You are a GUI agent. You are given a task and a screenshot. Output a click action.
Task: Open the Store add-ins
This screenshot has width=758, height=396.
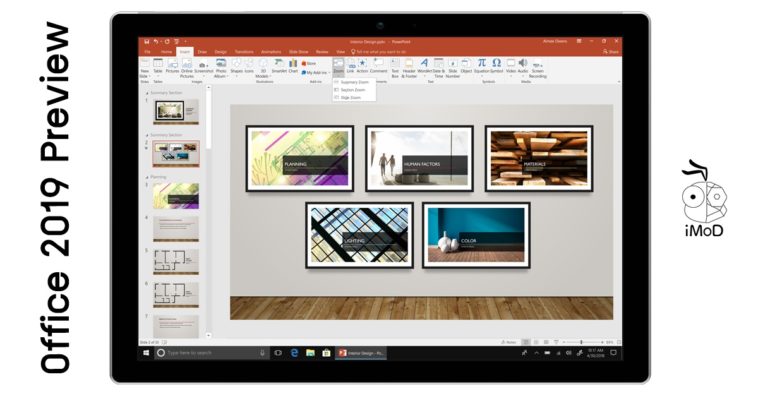(309, 63)
